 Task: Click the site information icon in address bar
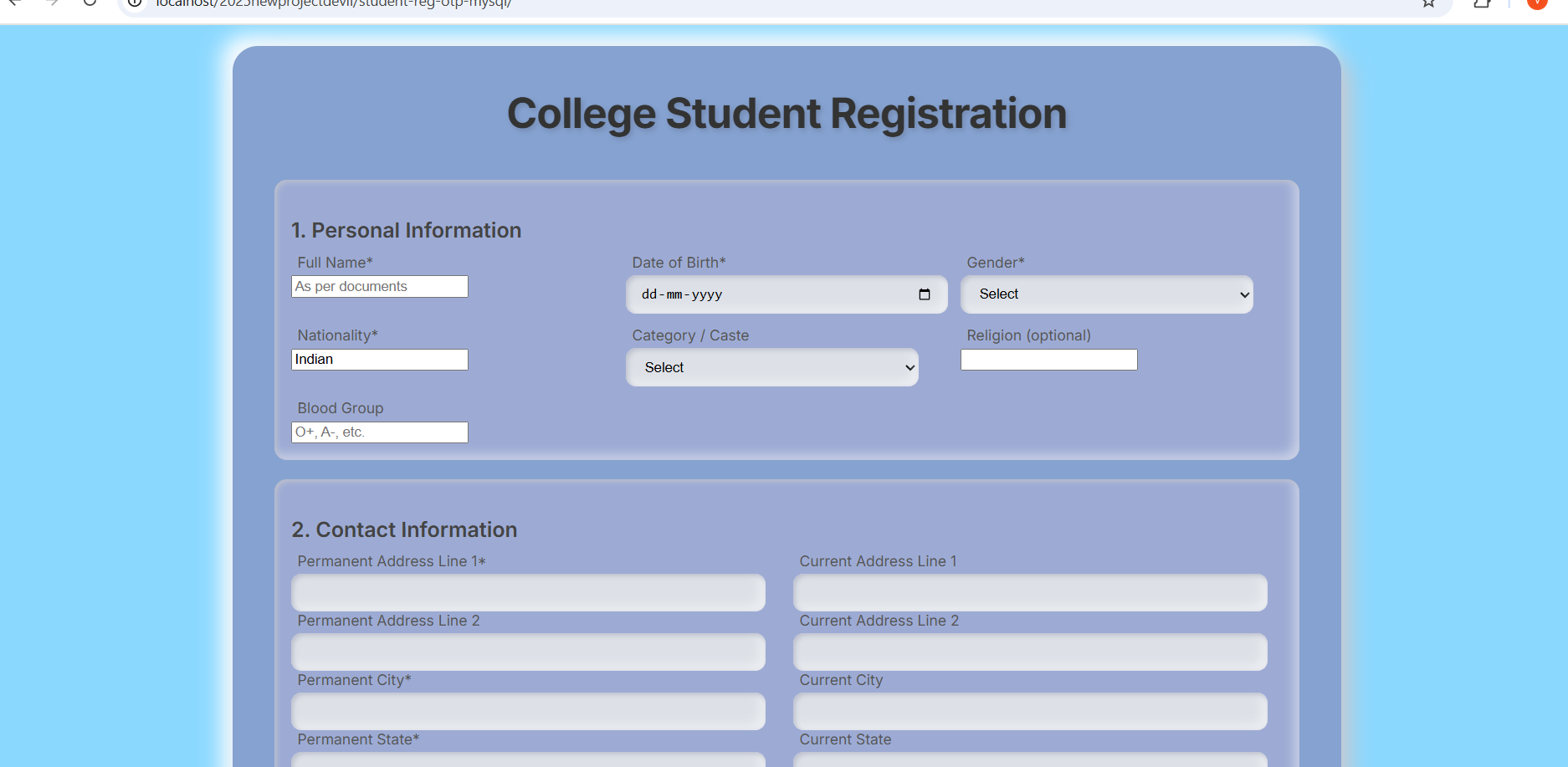[136, 4]
